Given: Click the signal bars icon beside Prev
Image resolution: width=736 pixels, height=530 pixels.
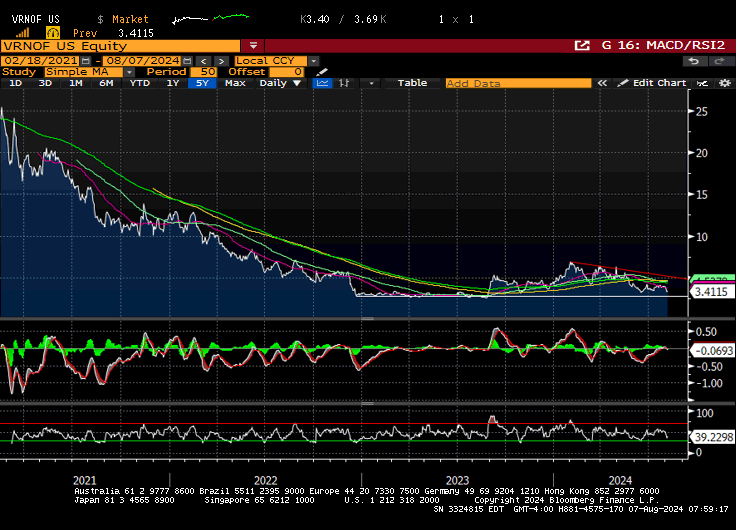Looking at the screenshot, I should (x=23, y=33).
